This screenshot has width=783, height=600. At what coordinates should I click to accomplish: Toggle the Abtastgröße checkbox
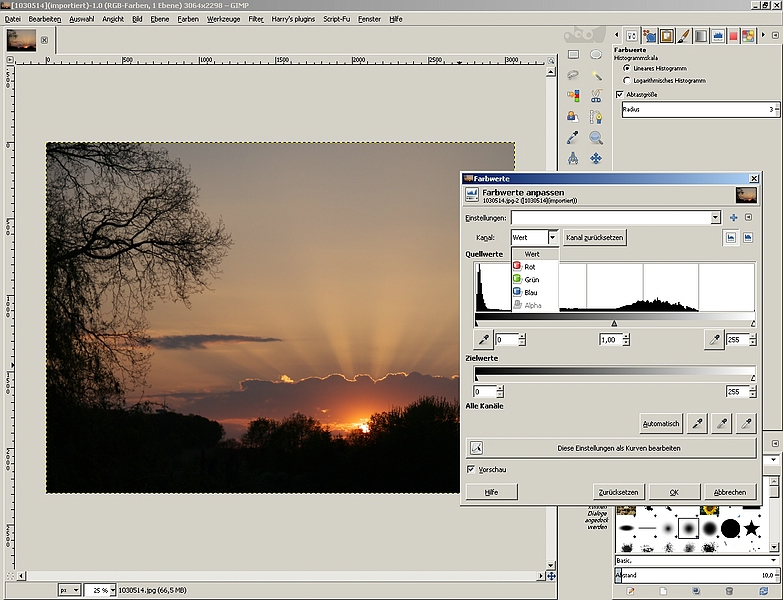[x=620, y=94]
